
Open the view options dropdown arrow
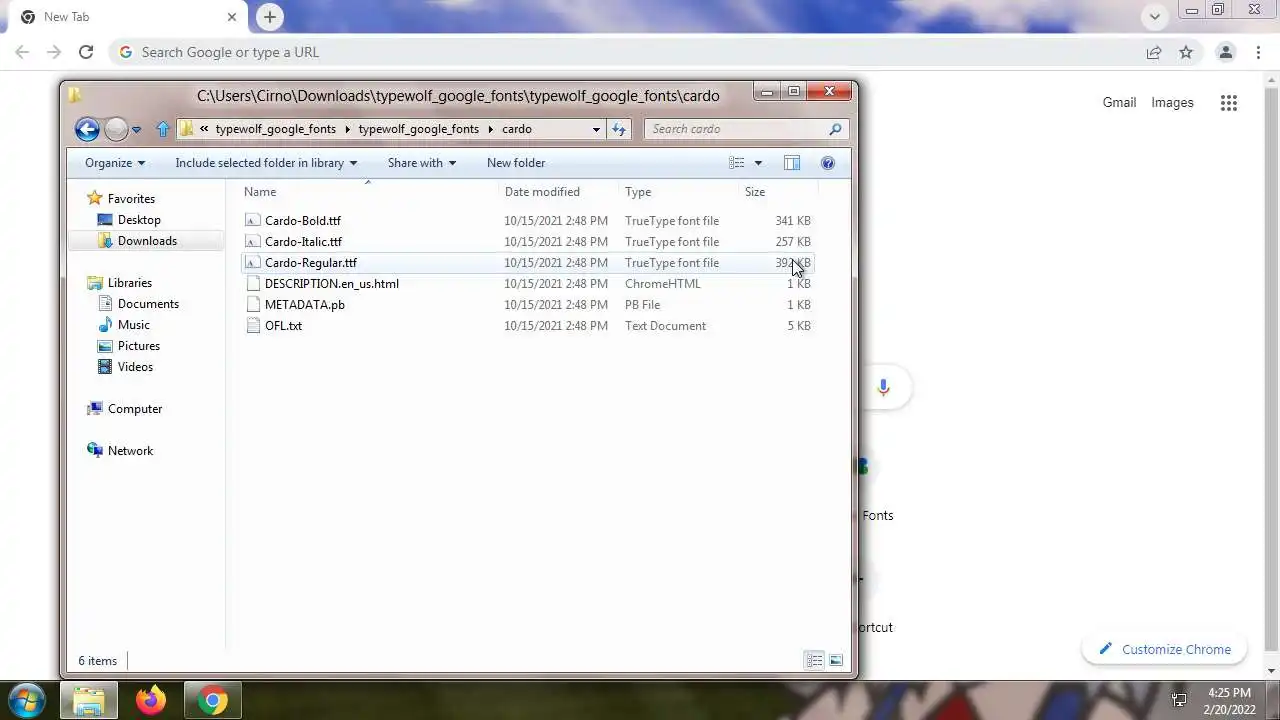tap(758, 163)
